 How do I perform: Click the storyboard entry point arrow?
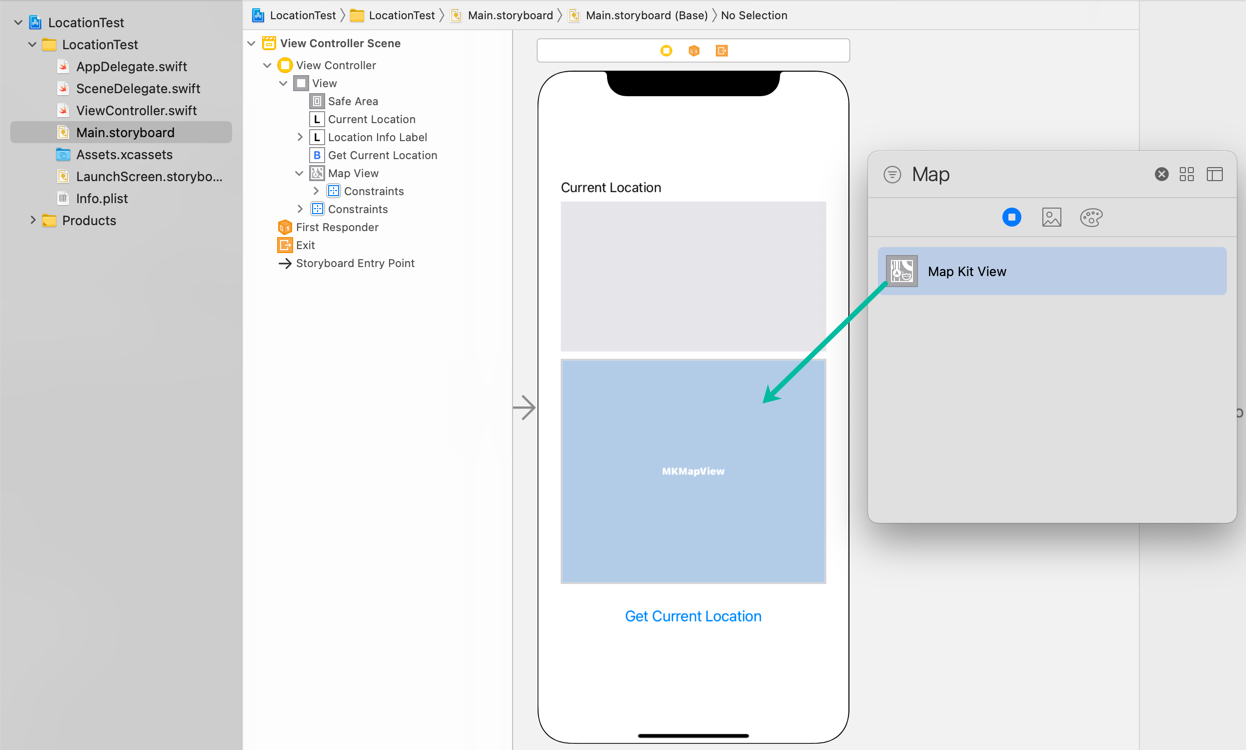[525, 407]
